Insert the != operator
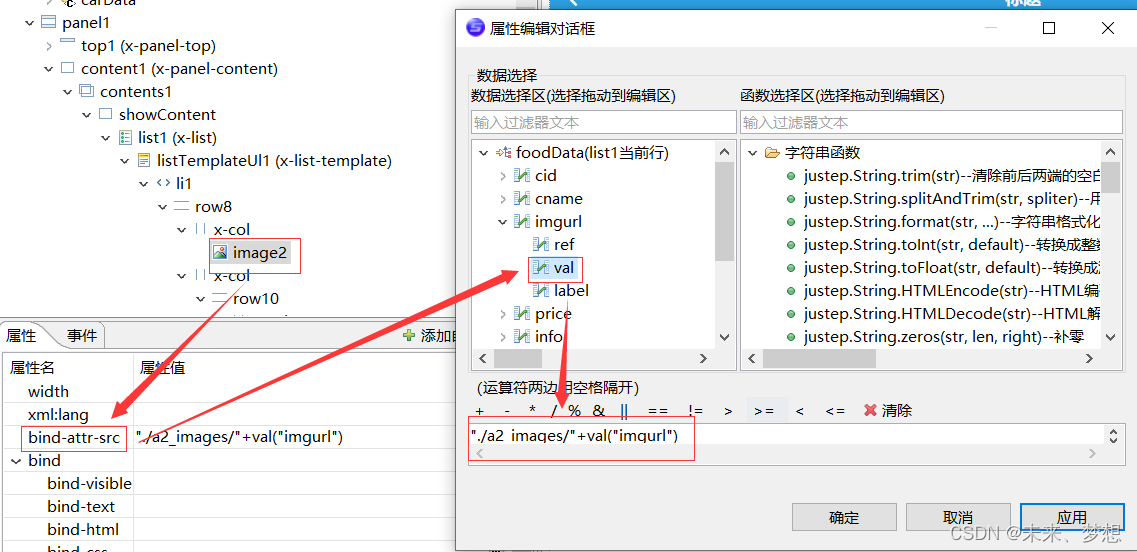The height and width of the screenshot is (552, 1137). 694,411
